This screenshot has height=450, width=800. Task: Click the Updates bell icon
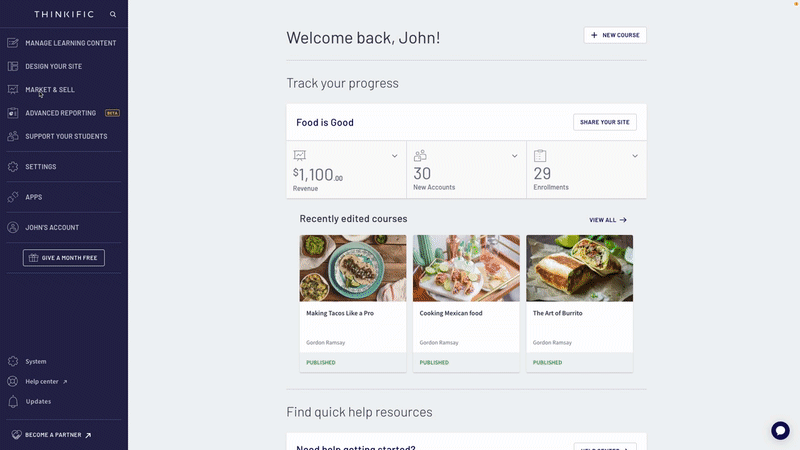(x=13, y=402)
